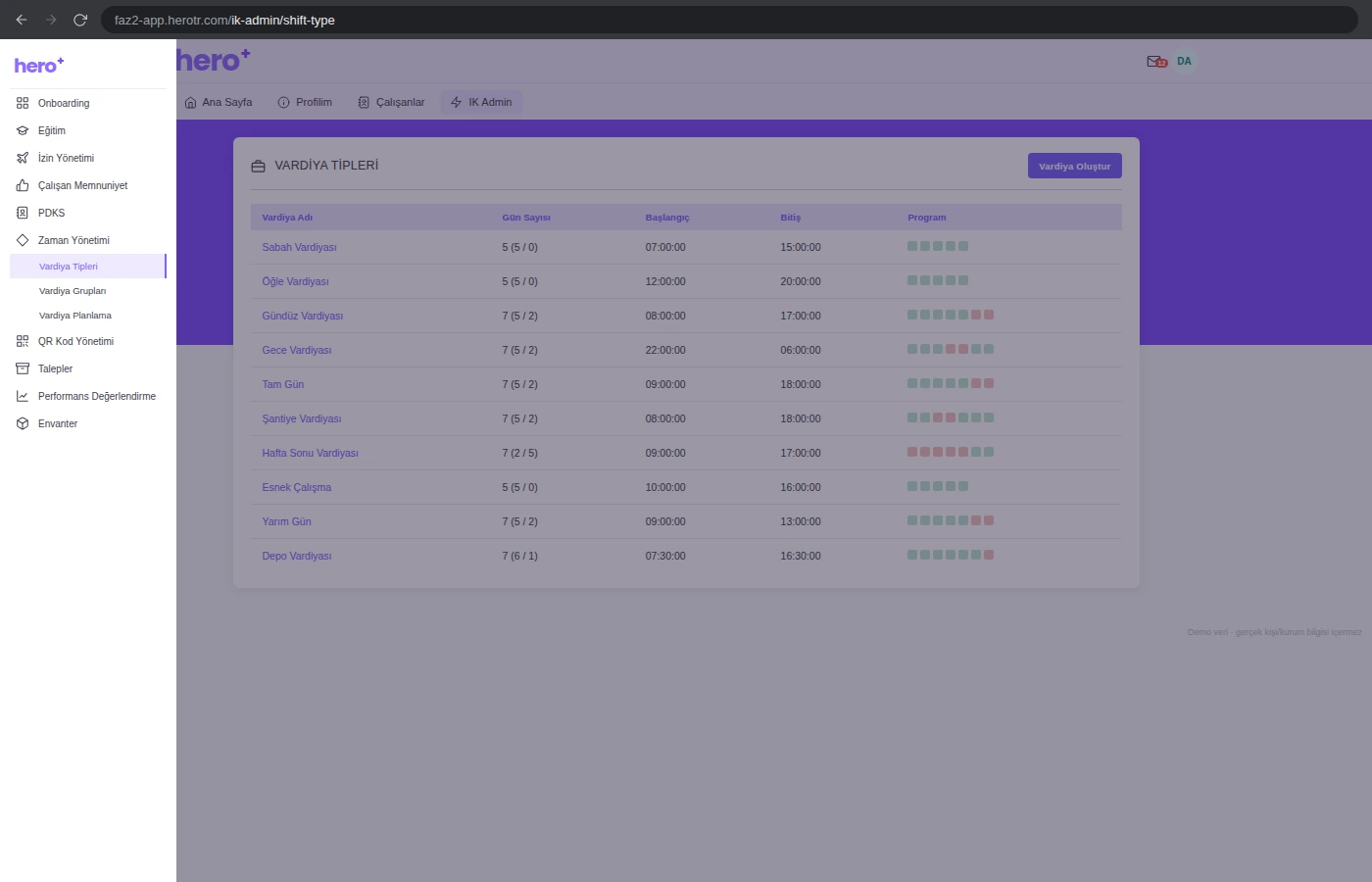Screen dimensions: 1372x882
Task: Open the Gündüz Vardiyası link
Action: tap(302, 316)
